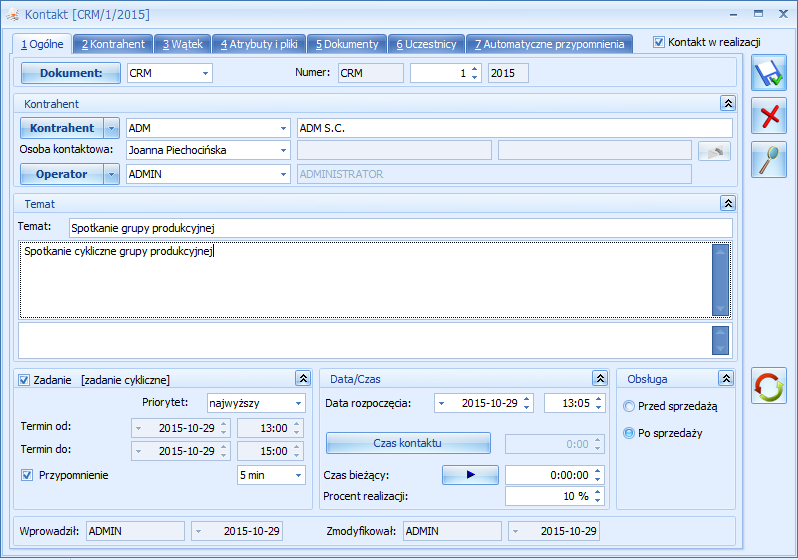Click the Zmodyfikował ADMIN field
798x560 pixels.
(x=452, y=531)
